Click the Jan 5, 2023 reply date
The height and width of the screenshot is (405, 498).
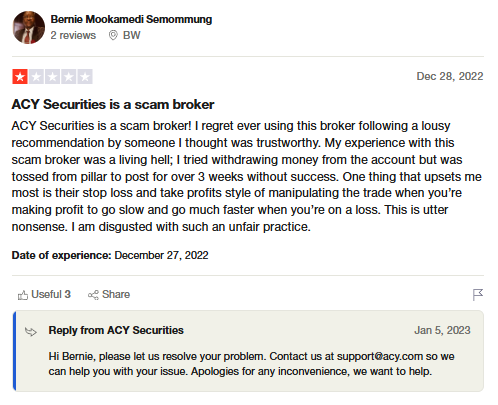click(442, 330)
